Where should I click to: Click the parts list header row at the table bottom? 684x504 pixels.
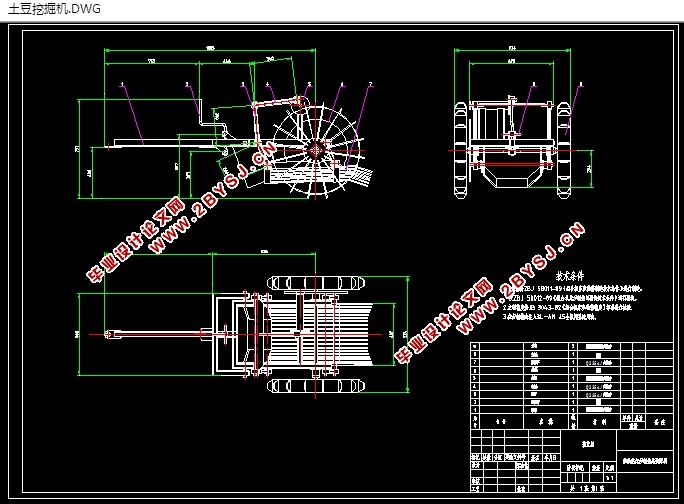pyautogui.click(x=571, y=421)
